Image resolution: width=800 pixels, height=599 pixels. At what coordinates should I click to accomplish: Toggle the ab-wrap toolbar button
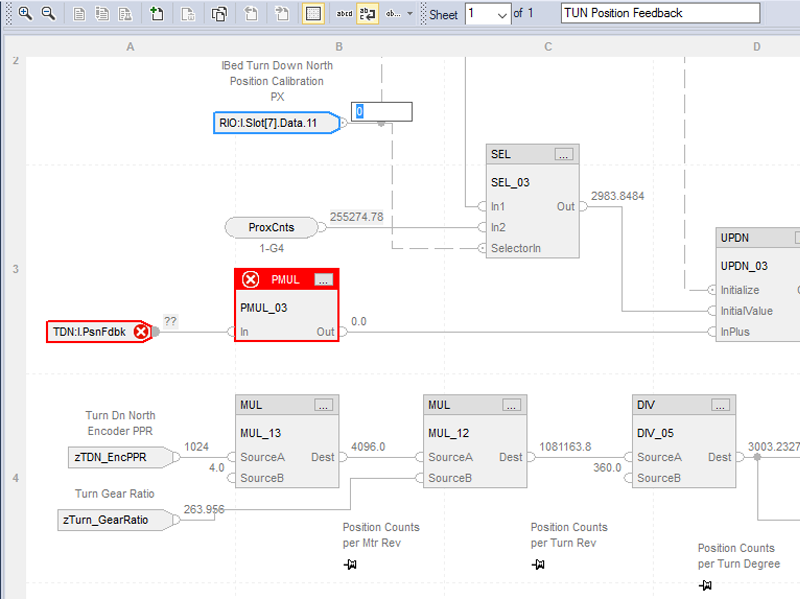click(x=366, y=13)
